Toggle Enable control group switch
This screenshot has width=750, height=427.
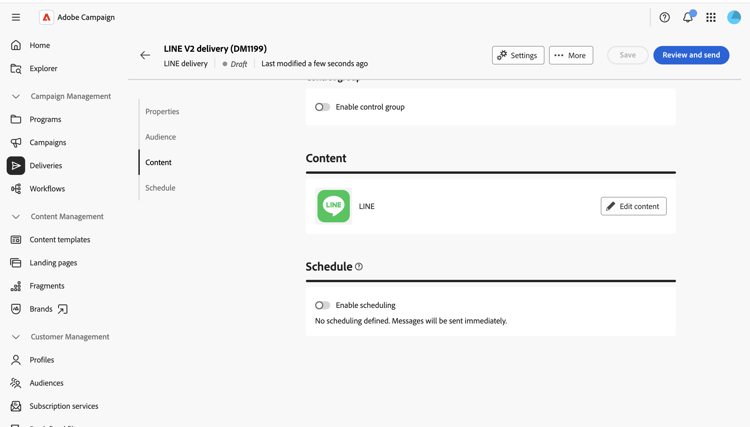(x=322, y=107)
